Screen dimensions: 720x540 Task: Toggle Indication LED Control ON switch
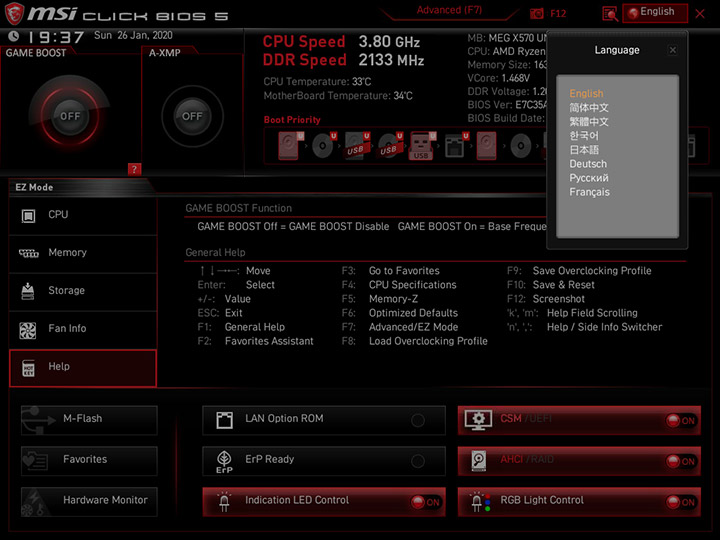click(x=426, y=502)
